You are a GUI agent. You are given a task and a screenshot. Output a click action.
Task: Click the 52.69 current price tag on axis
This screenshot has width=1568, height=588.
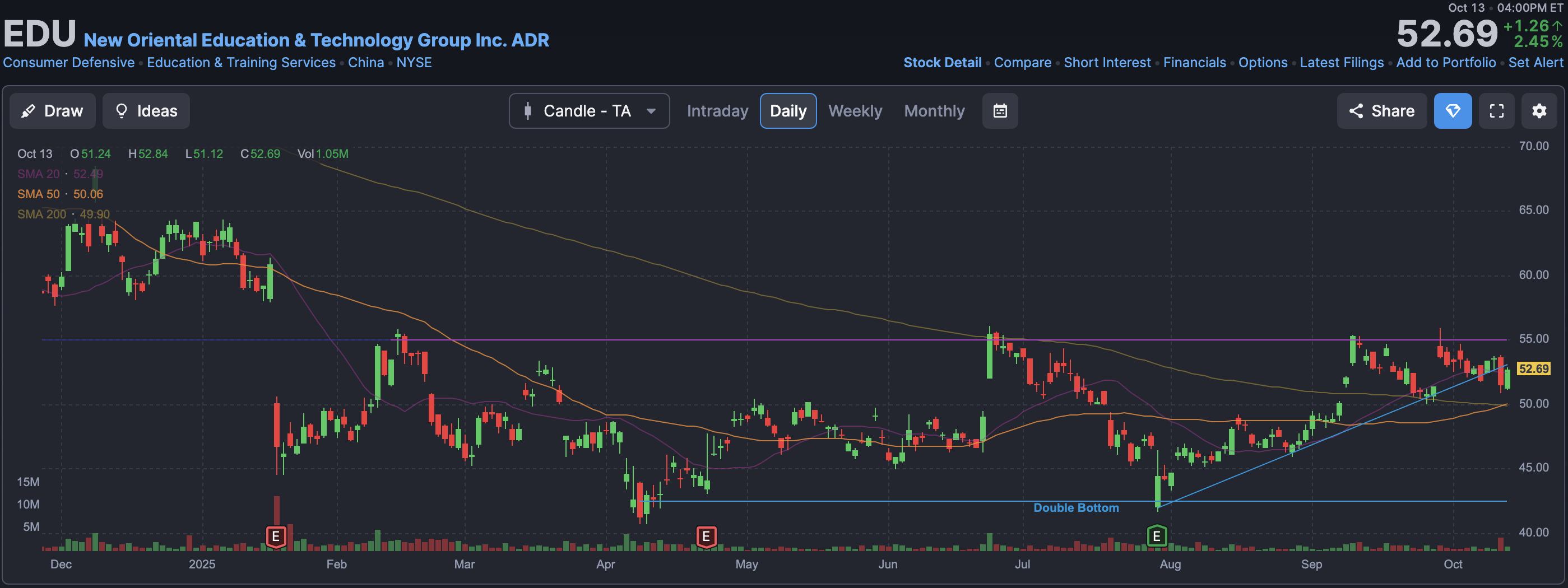(1533, 368)
